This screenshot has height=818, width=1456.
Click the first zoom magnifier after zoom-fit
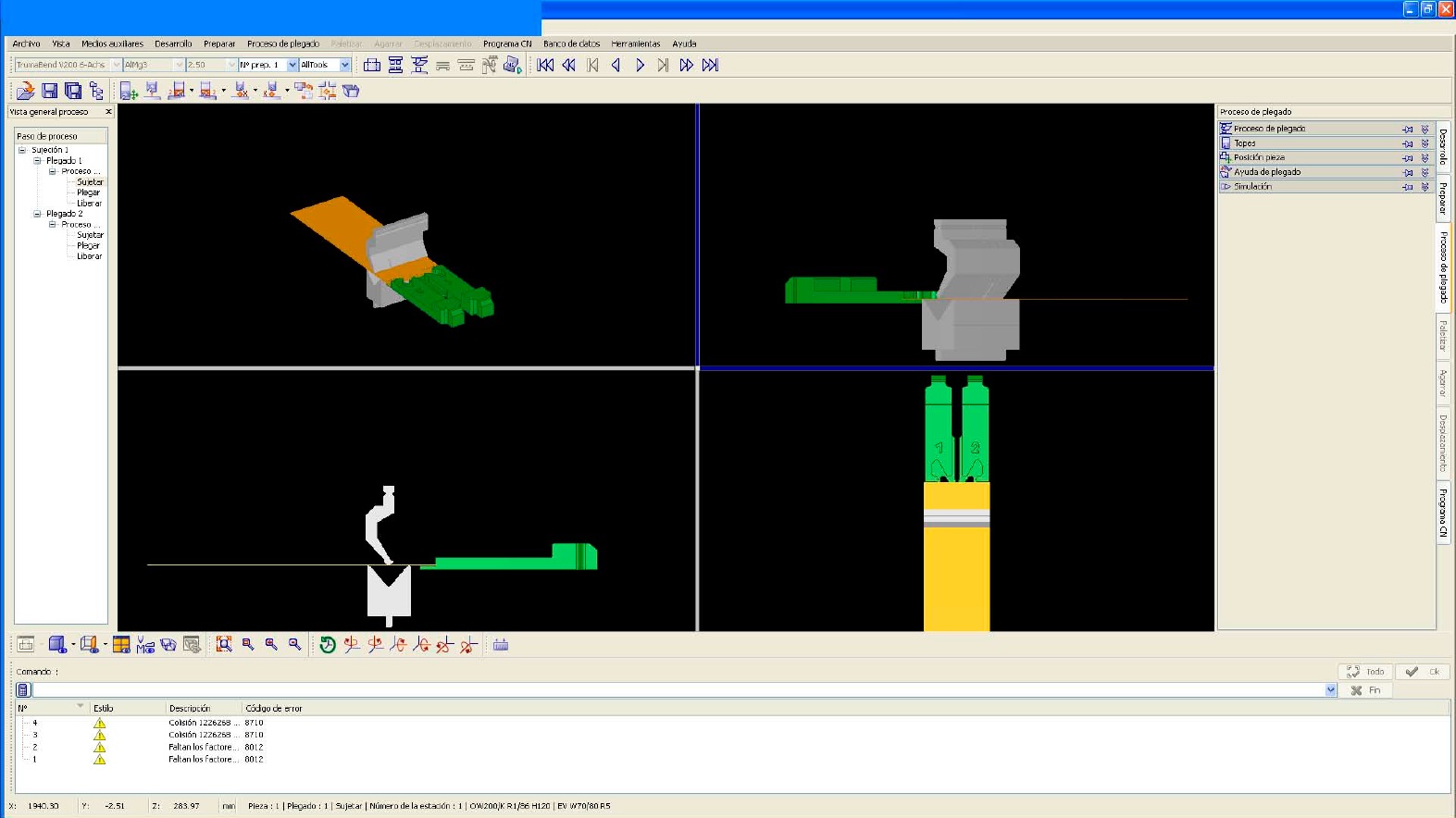click(x=248, y=644)
